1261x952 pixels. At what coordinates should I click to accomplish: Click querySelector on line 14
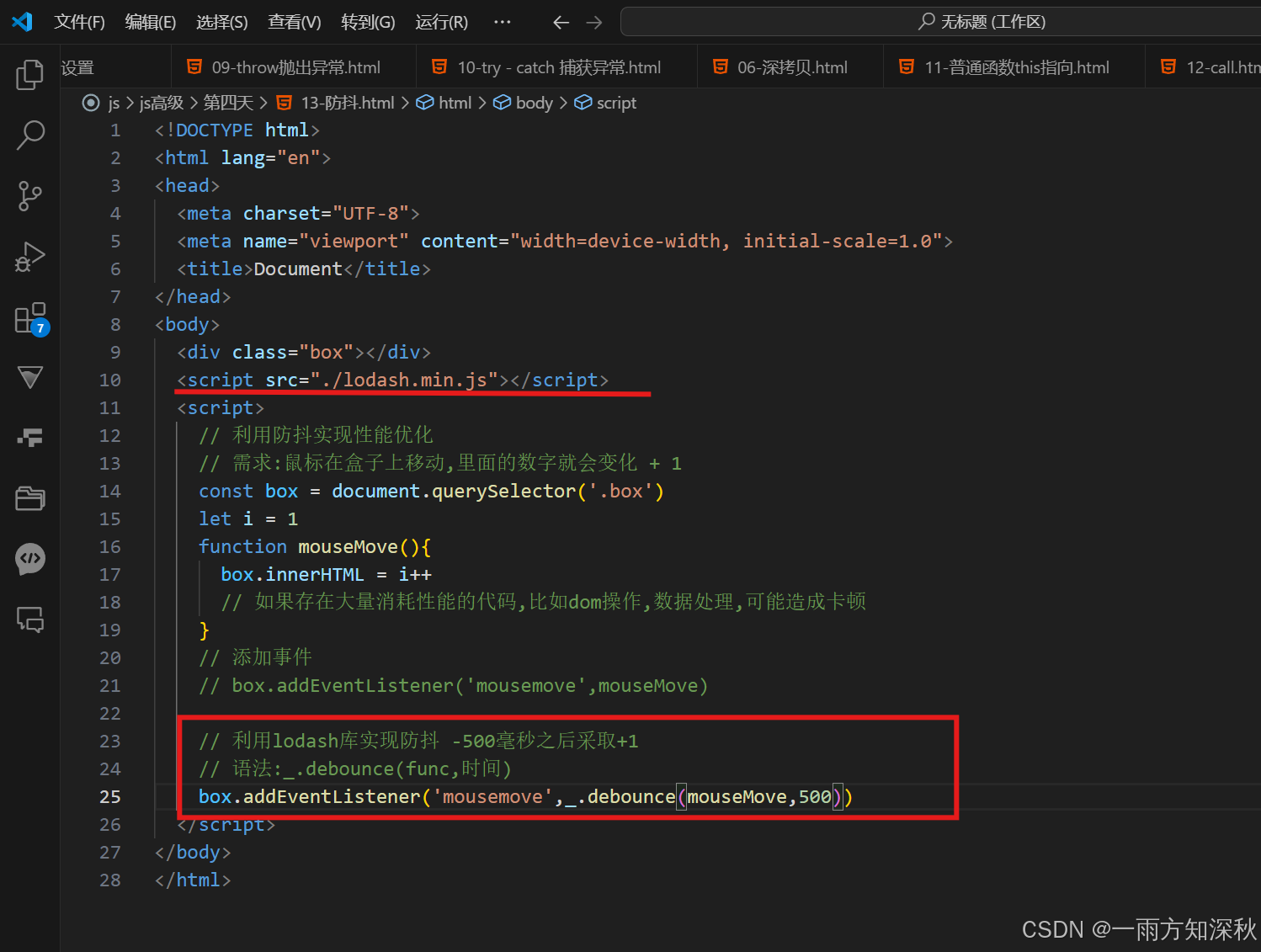[503, 491]
